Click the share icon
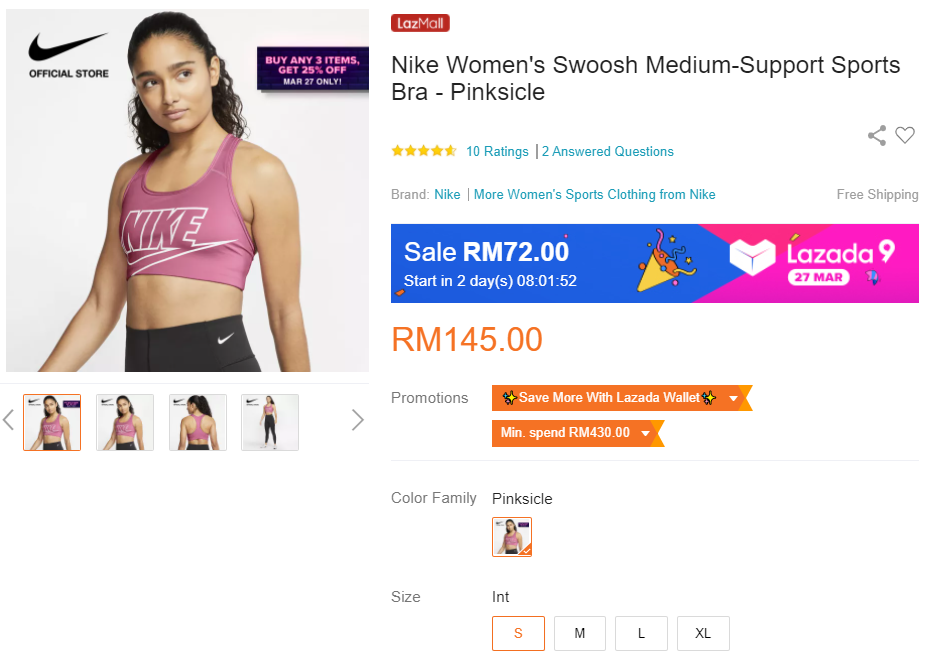The height and width of the screenshot is (661, 927). tap(877, 136)
